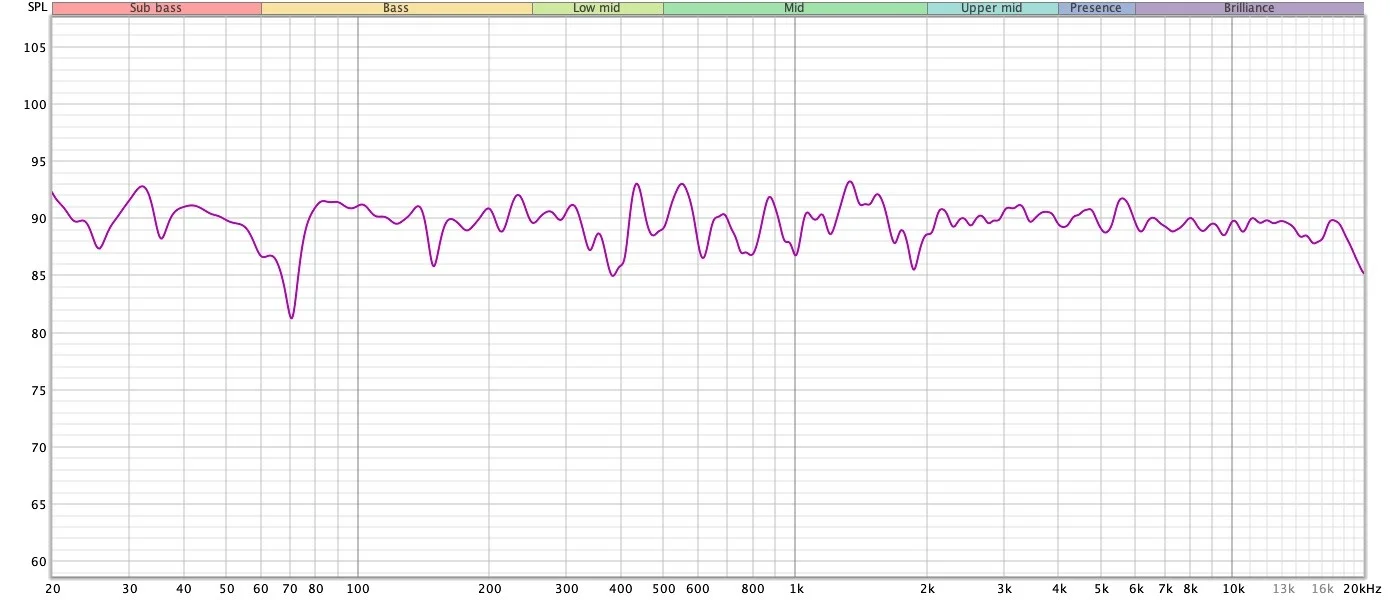This screenshot has width=1390, height=600.
Task: Select the 5k frequency axis label
Action: [1101, 588]
